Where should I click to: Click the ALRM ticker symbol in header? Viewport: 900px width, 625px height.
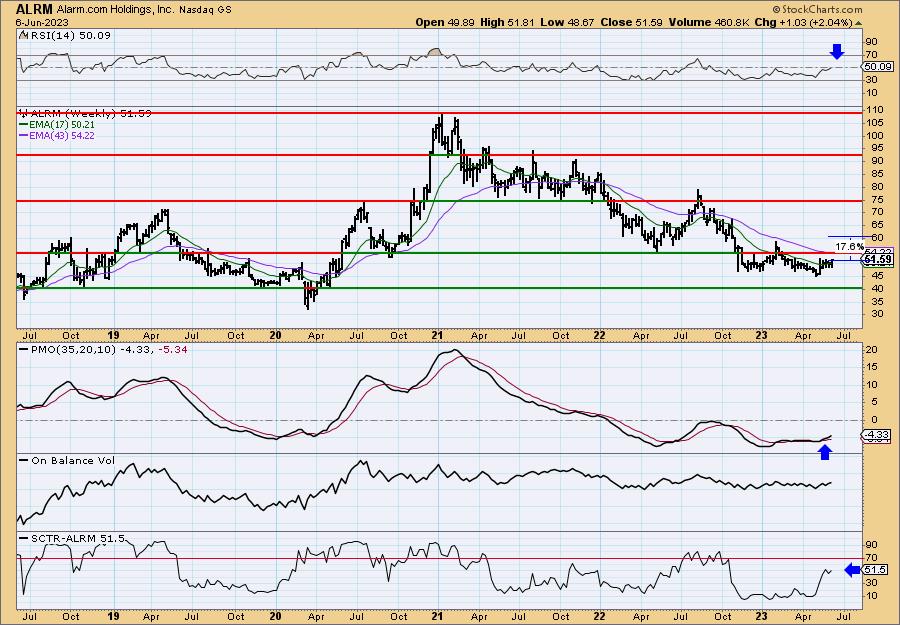(x=34, y=9)
